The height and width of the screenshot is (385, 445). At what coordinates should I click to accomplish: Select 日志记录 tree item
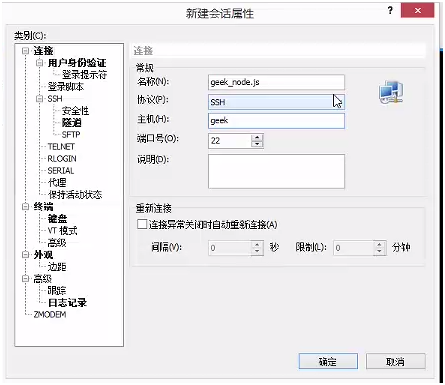pos(67,303)
